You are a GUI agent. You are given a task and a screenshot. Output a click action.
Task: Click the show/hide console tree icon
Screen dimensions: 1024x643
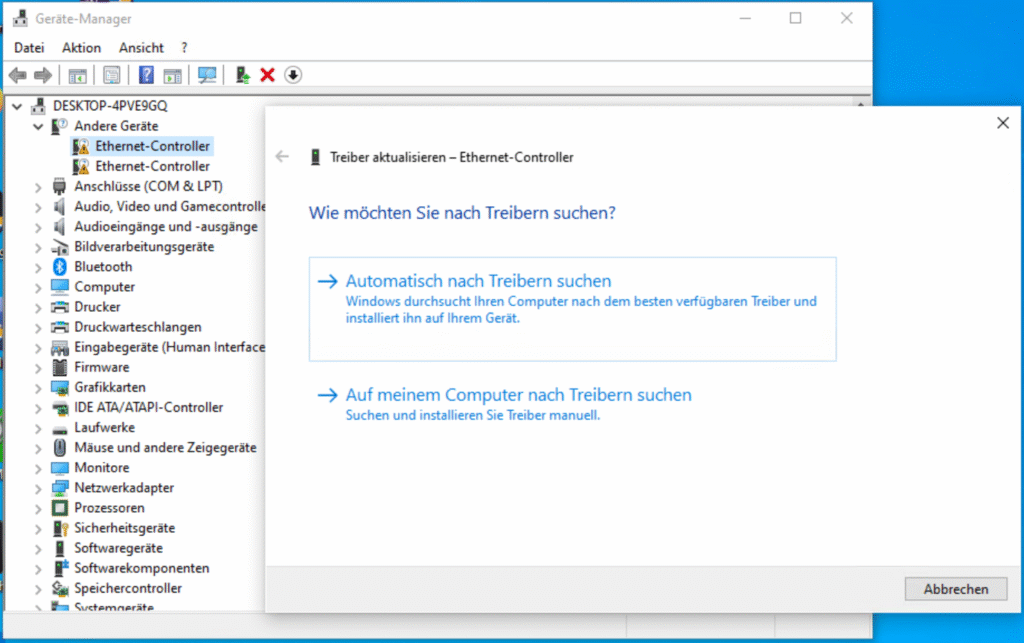pyautogui.click(x=77, y=75)
